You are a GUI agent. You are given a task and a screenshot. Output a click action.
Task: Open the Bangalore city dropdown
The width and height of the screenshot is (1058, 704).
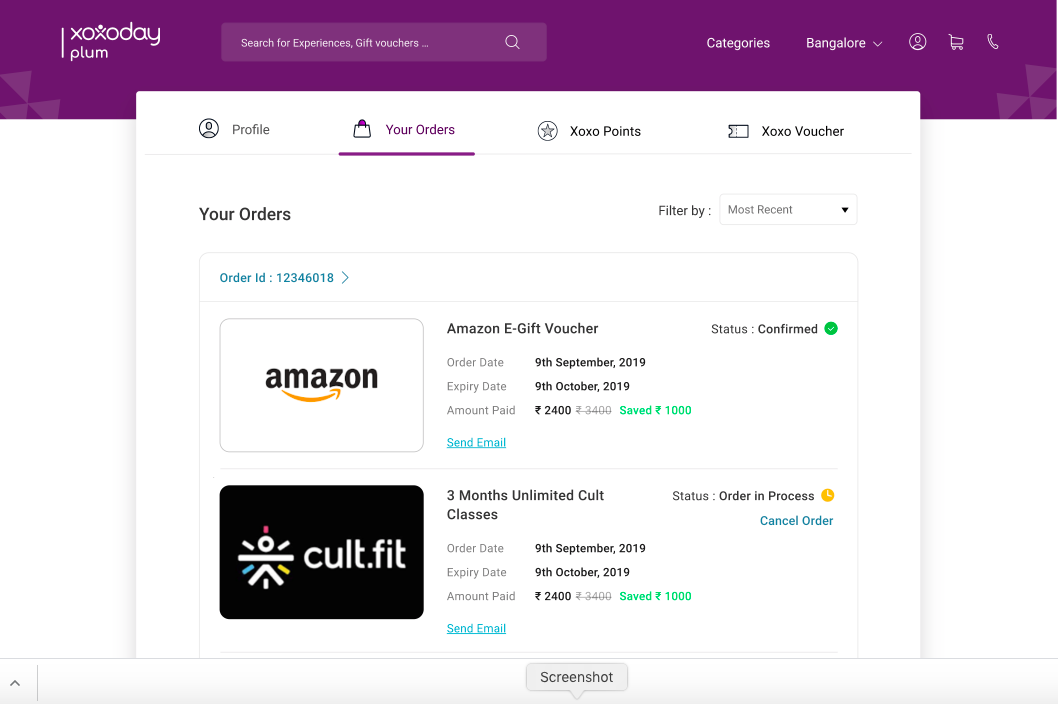click(844, 43)
